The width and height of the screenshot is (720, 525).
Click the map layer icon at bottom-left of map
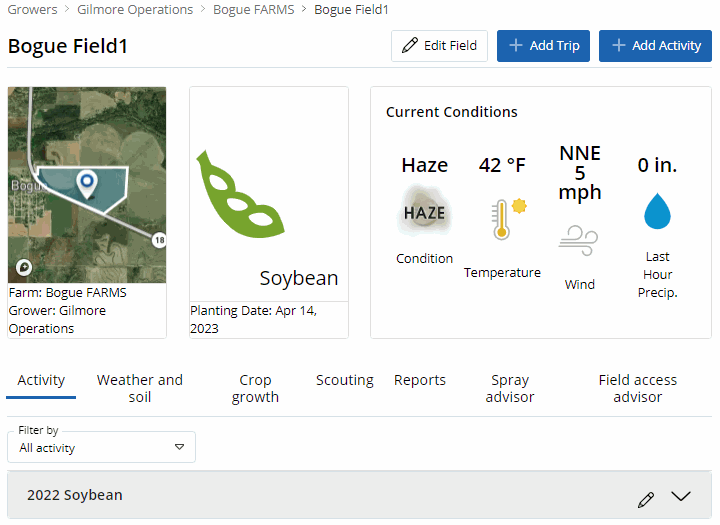[x=24, y=267]
